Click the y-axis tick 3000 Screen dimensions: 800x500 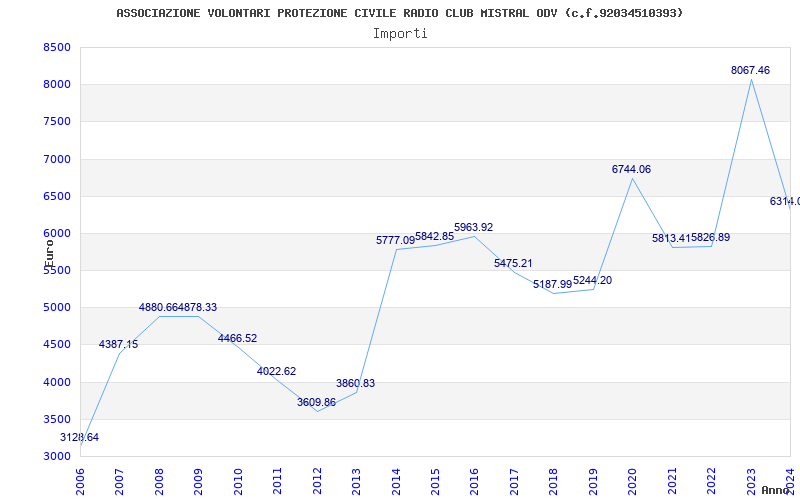click(x=57, y=457)
